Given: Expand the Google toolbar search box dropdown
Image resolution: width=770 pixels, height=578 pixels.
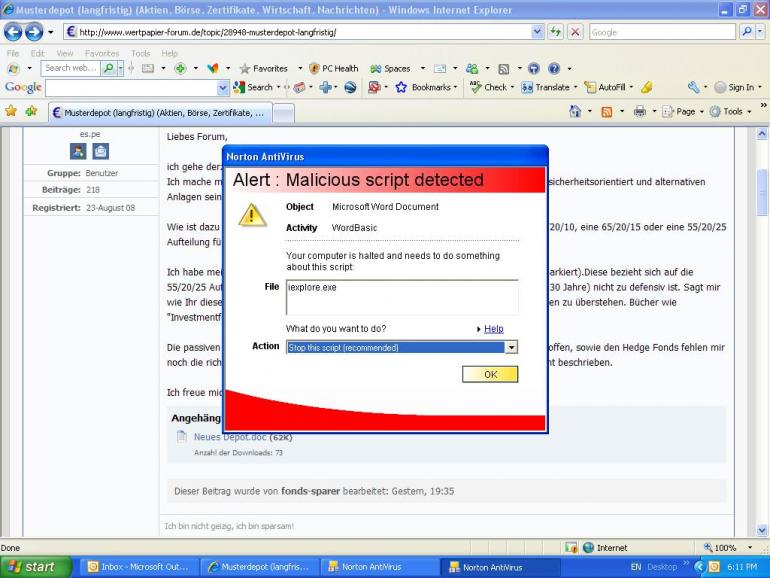Looking at the screenshot, I should (222, 88).
